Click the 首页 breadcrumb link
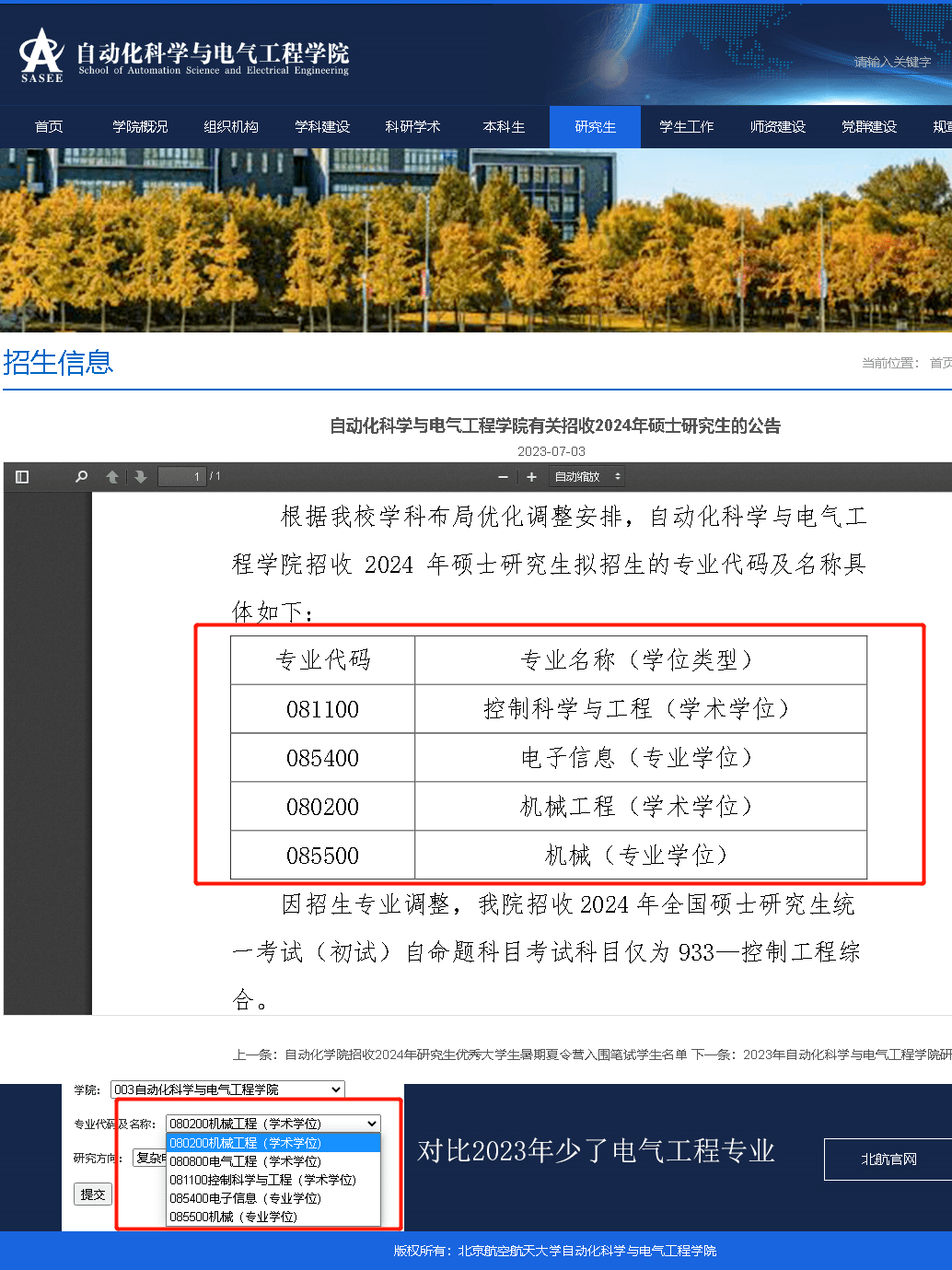The image size is (952, 1270). tap(940, 363)
